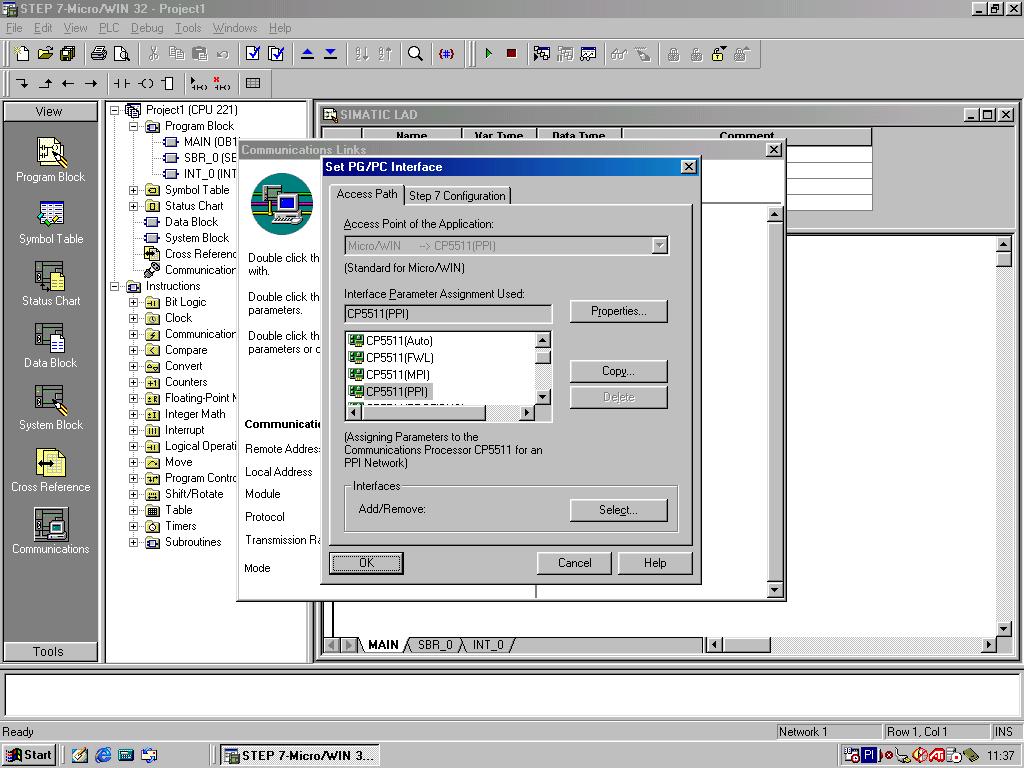Click the Windows Start button
This screenshot has width=1024, height=768.
29,755
